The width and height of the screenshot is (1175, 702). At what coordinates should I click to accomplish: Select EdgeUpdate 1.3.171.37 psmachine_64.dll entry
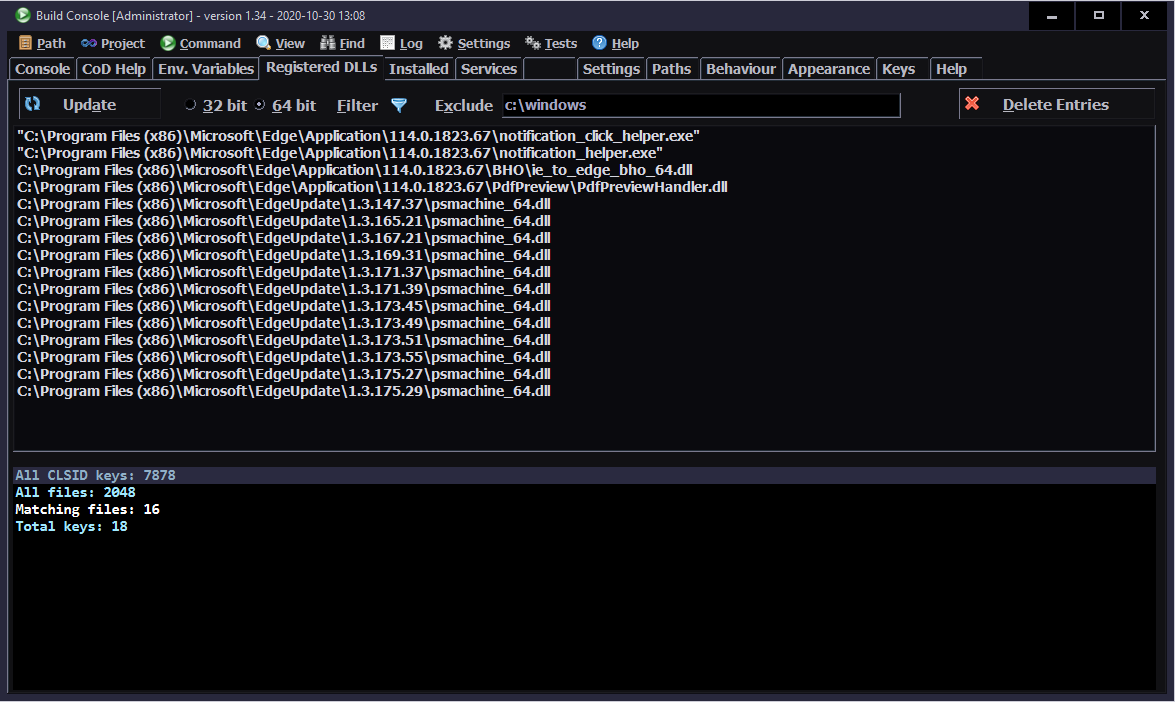[x=284, y=272]
